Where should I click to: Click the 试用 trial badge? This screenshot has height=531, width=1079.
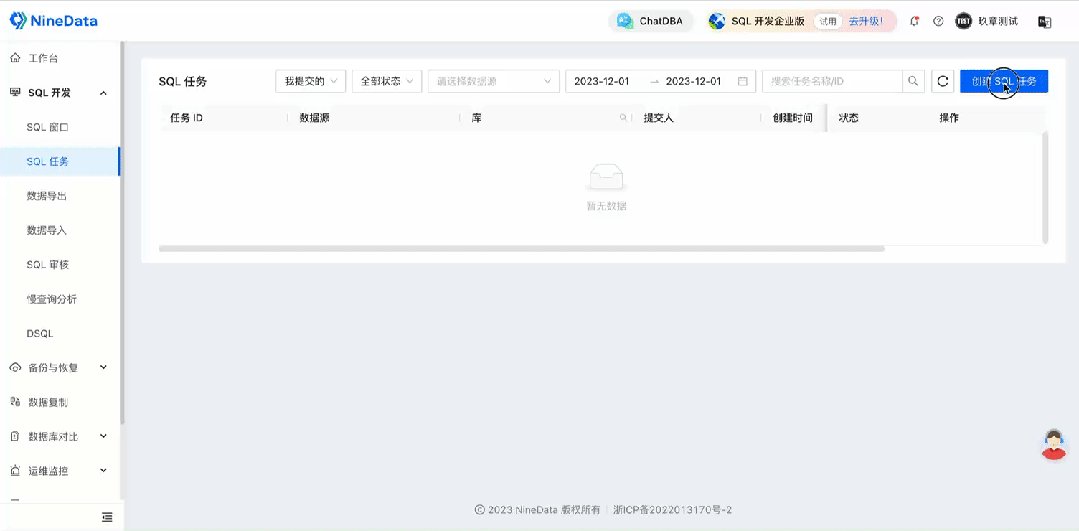[828, 21]
